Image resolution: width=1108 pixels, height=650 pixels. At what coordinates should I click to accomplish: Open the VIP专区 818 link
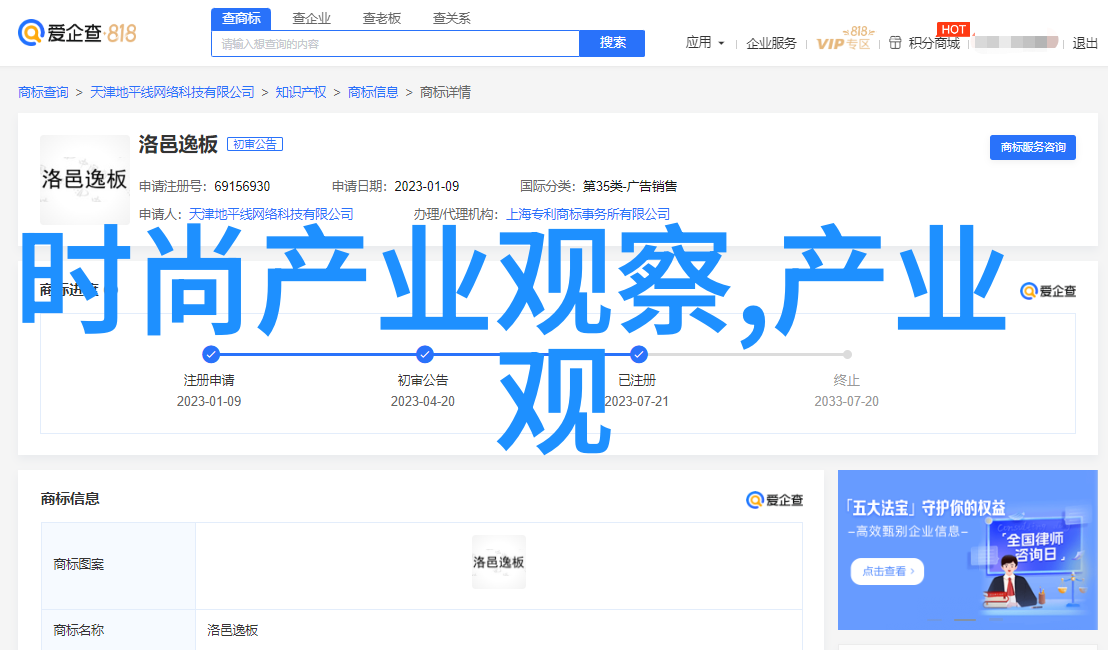pyautogui.click(x=844, y=40)
